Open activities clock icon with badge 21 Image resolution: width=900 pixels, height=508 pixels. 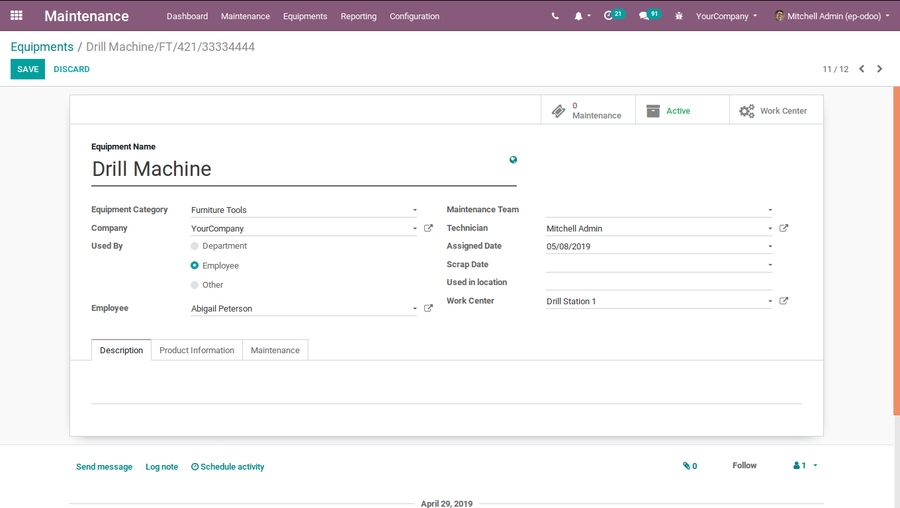(x=608, y=15)
